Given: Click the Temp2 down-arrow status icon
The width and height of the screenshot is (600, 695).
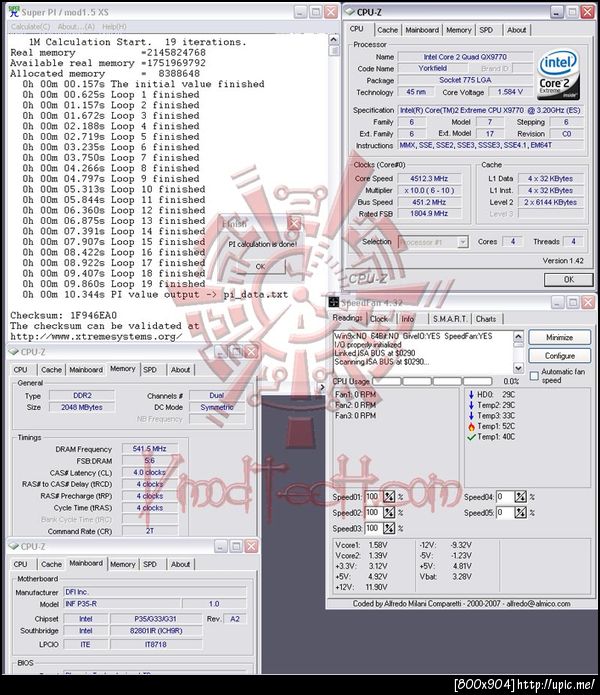Looking at the screenshot, I should pos(471,405).
